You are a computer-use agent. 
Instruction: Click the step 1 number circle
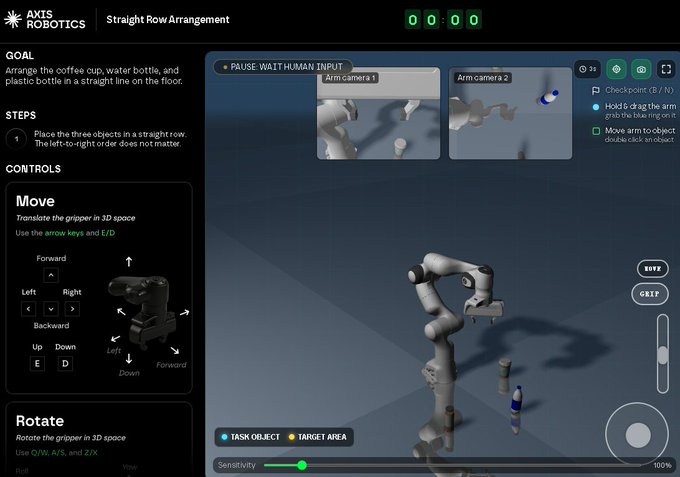tap(16, 139)
